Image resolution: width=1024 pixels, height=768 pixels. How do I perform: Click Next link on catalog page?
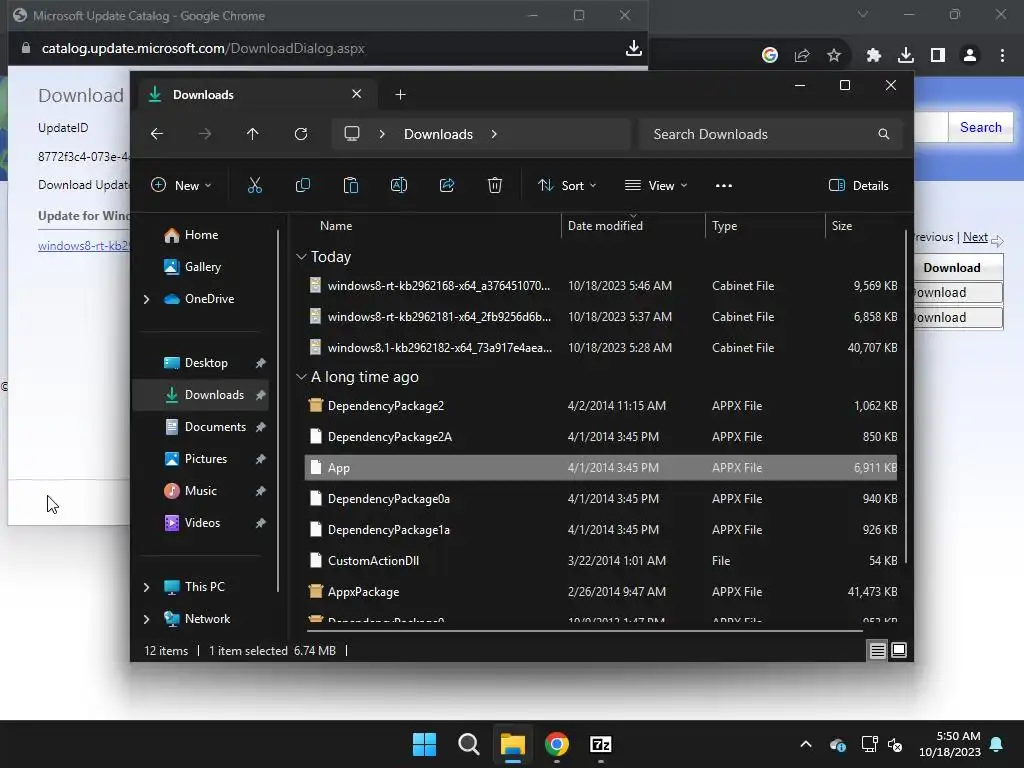point(975,237)
